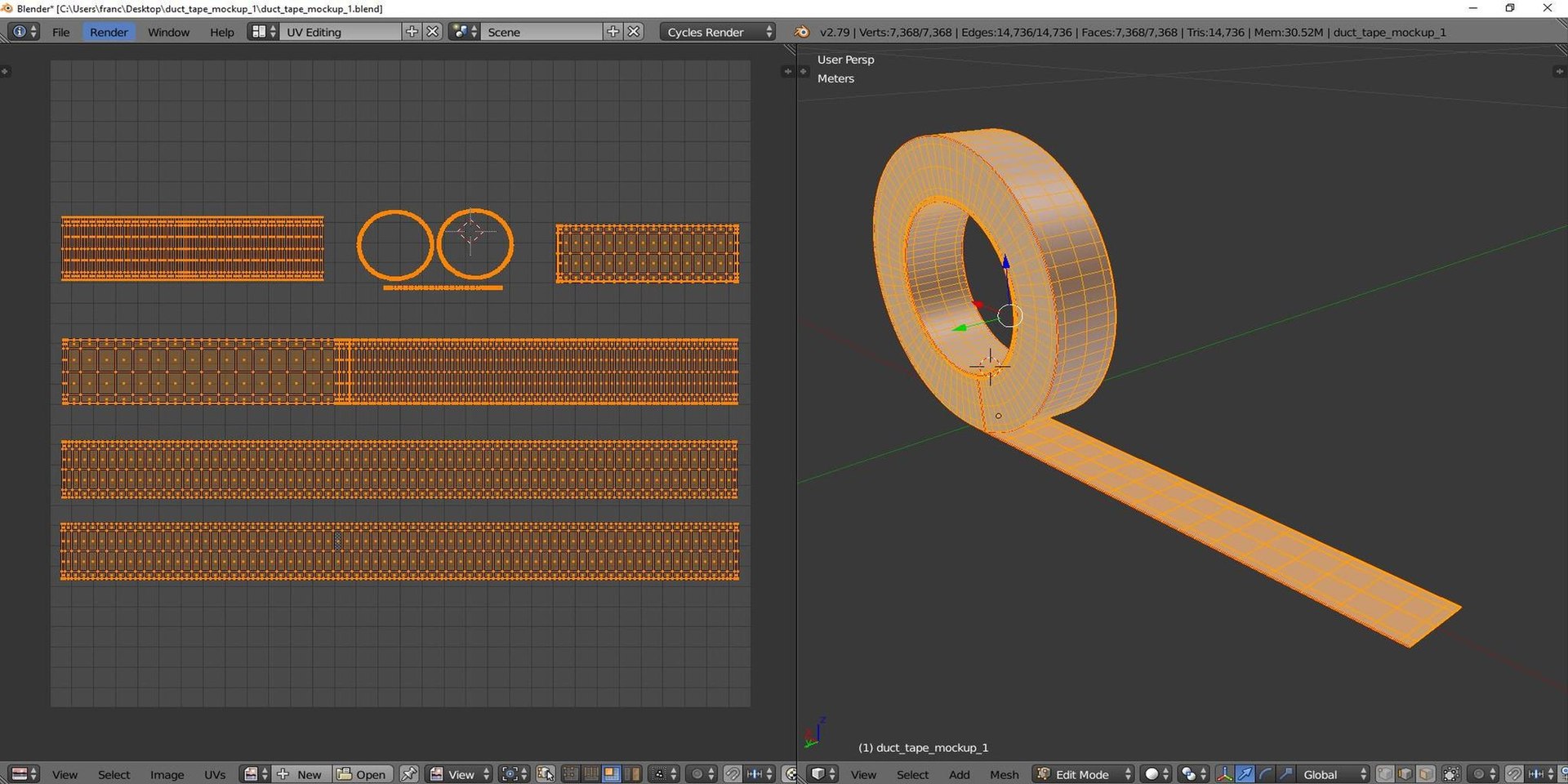
Task: Open the Image menu in UV editor
Action: (167, 774)
